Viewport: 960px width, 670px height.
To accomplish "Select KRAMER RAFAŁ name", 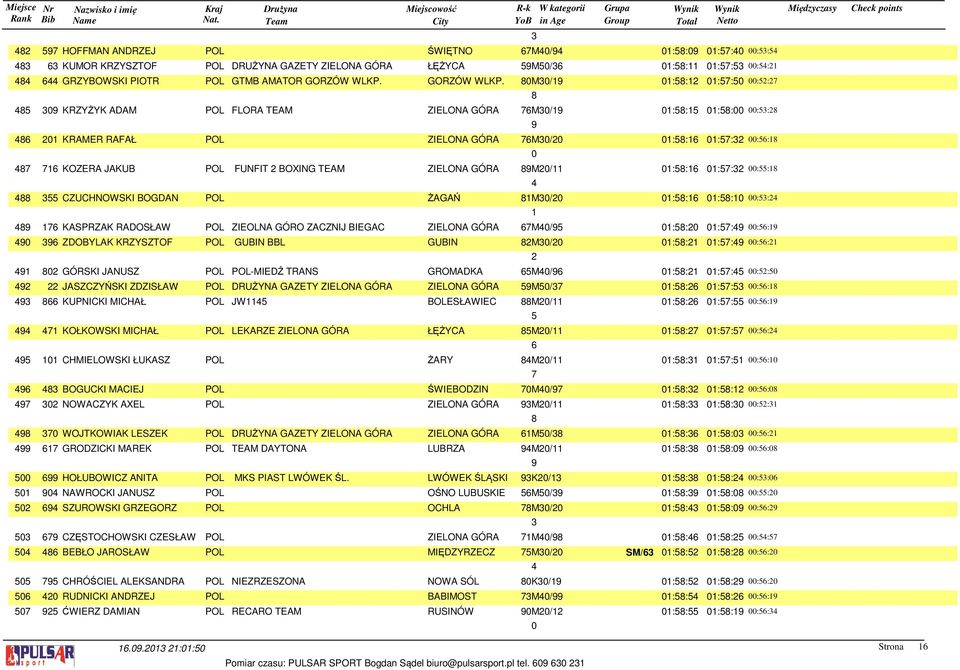I will tap(99, 140).
